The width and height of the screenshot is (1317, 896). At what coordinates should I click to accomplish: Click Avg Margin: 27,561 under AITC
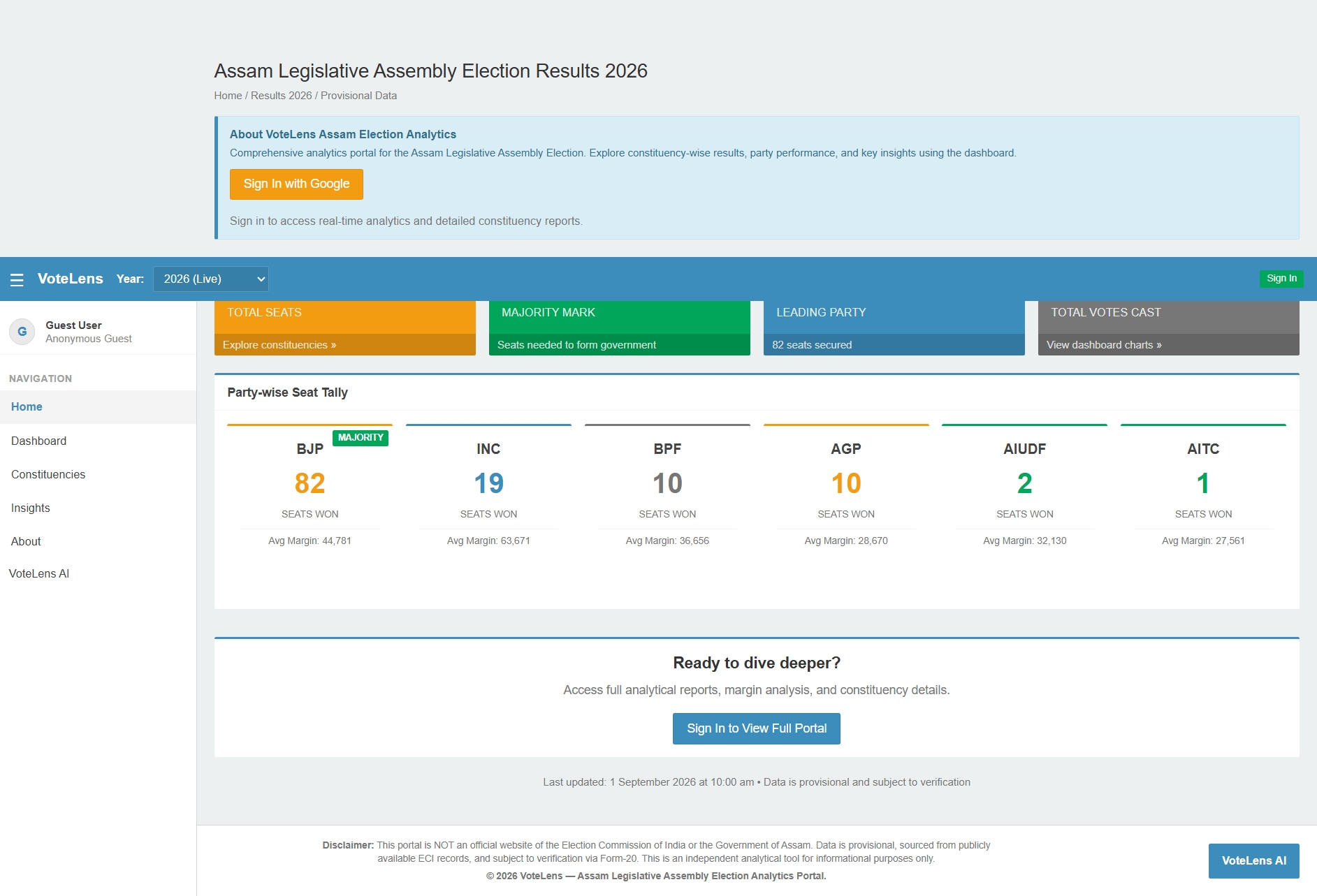pyautogui.click(x=1203, y=541)
